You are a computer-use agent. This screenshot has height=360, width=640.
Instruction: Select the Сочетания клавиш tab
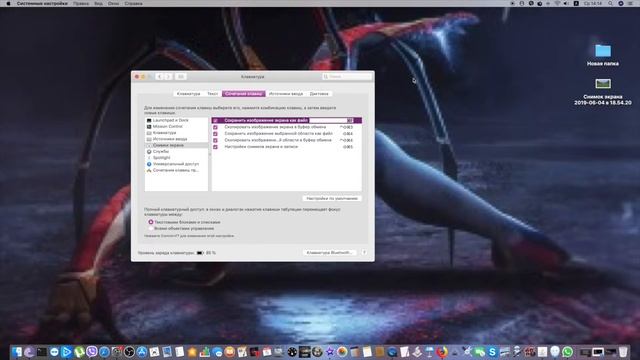pos(244,93)
